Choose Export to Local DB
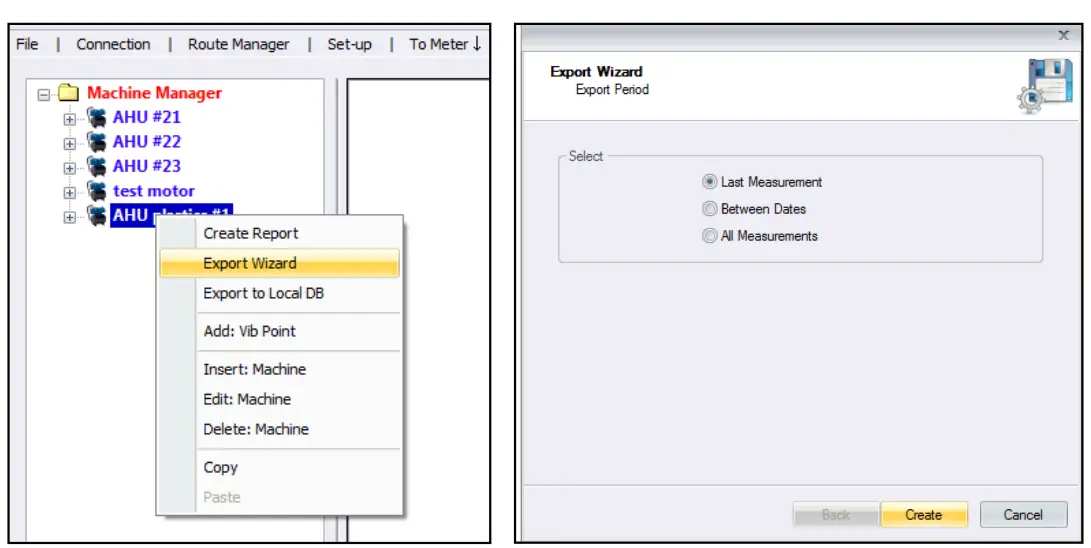The height and width of the screenshot is (548, 1091). [x=280, y=293]
